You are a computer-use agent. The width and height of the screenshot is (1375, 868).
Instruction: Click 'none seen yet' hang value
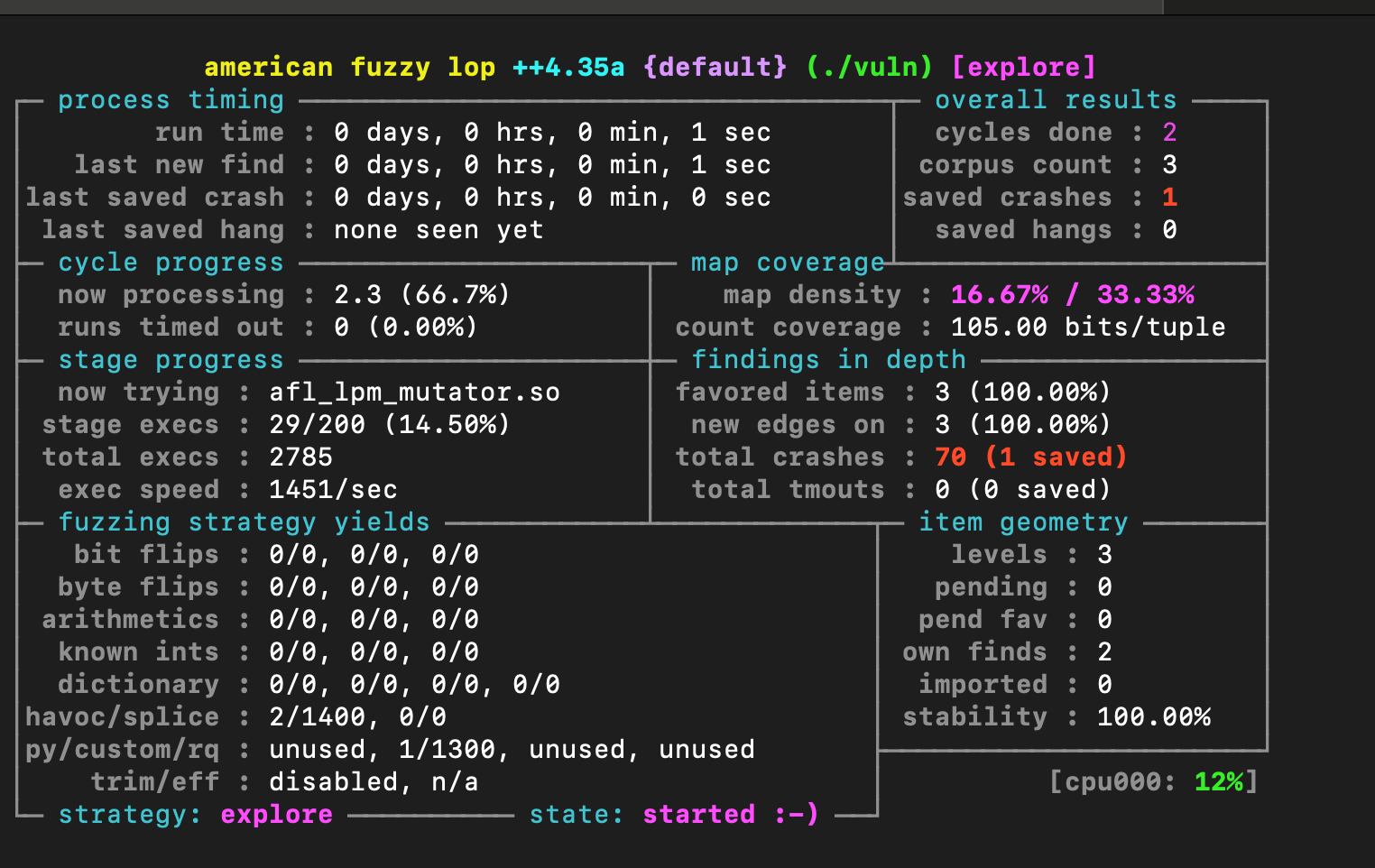point(439,230)
